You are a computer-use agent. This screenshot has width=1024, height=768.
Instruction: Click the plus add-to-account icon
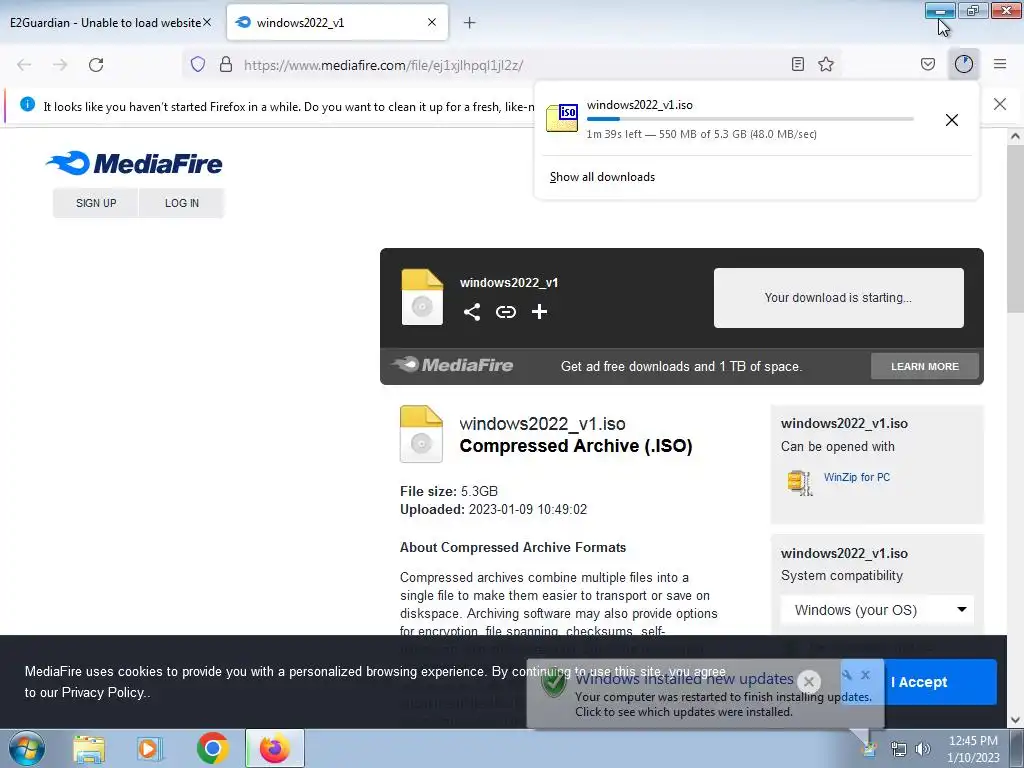pyautogui.click(x=539, y=312)
